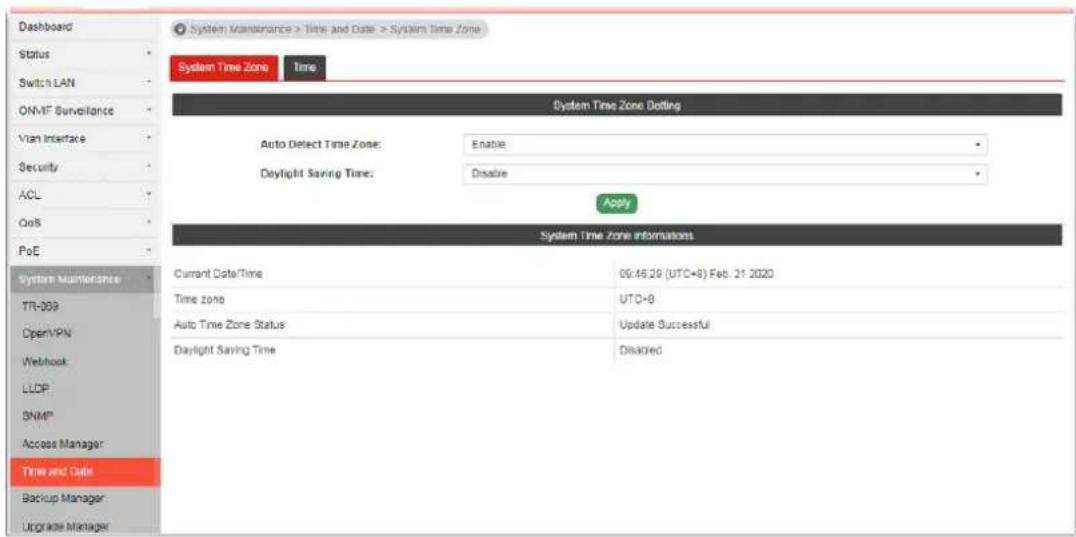1076x537 pixels.
Task: Expand the Status sidebar menu
Action: pos(85,53)
